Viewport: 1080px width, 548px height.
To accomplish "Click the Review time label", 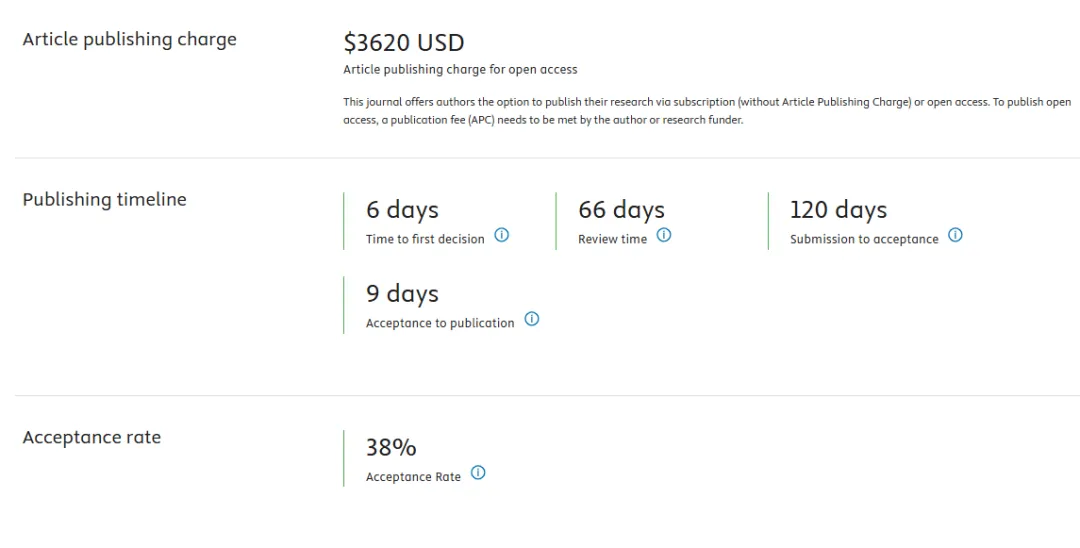I will coord(612,239).
